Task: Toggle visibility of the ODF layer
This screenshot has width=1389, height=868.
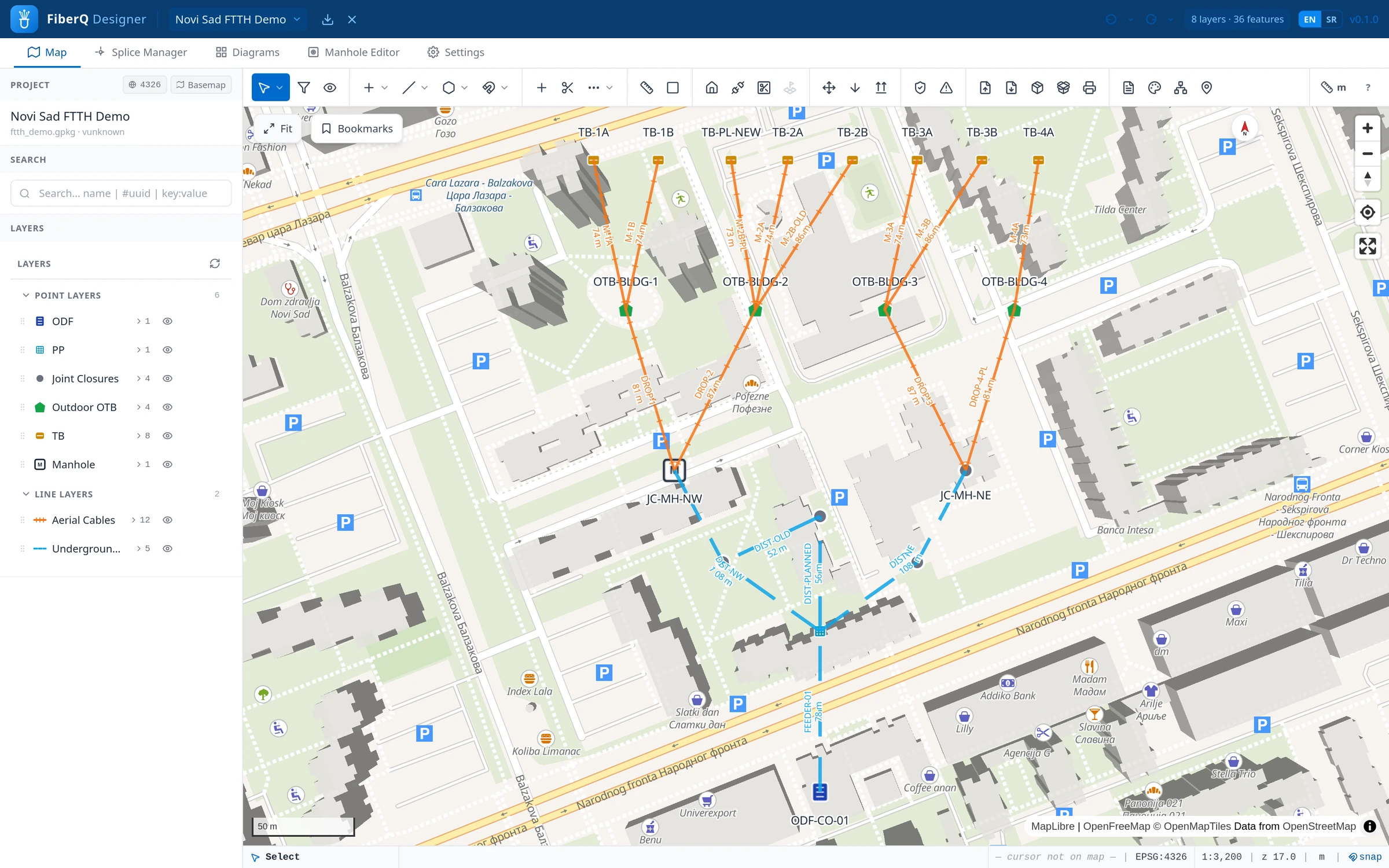Action: coord(167,321)
